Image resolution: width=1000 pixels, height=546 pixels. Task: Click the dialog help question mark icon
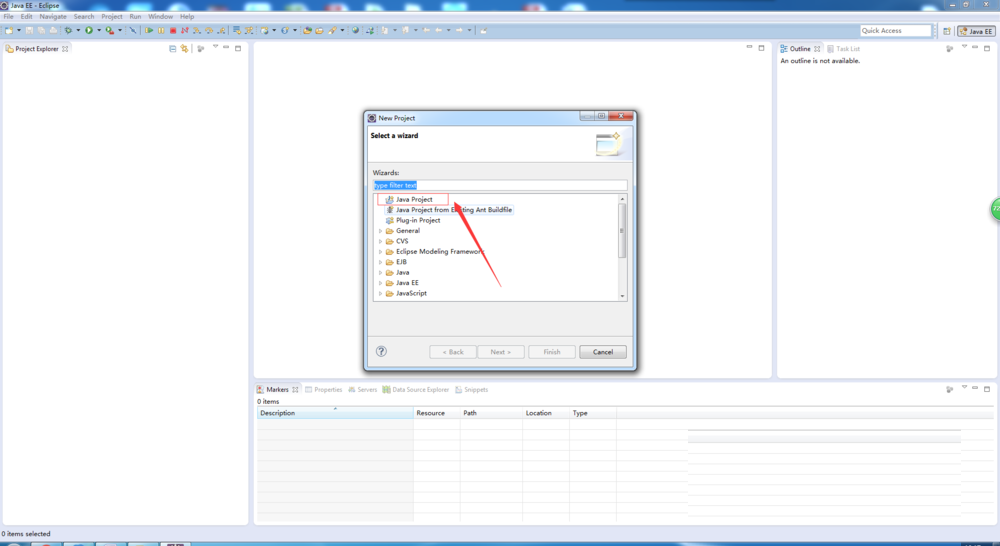coord(381,351)
